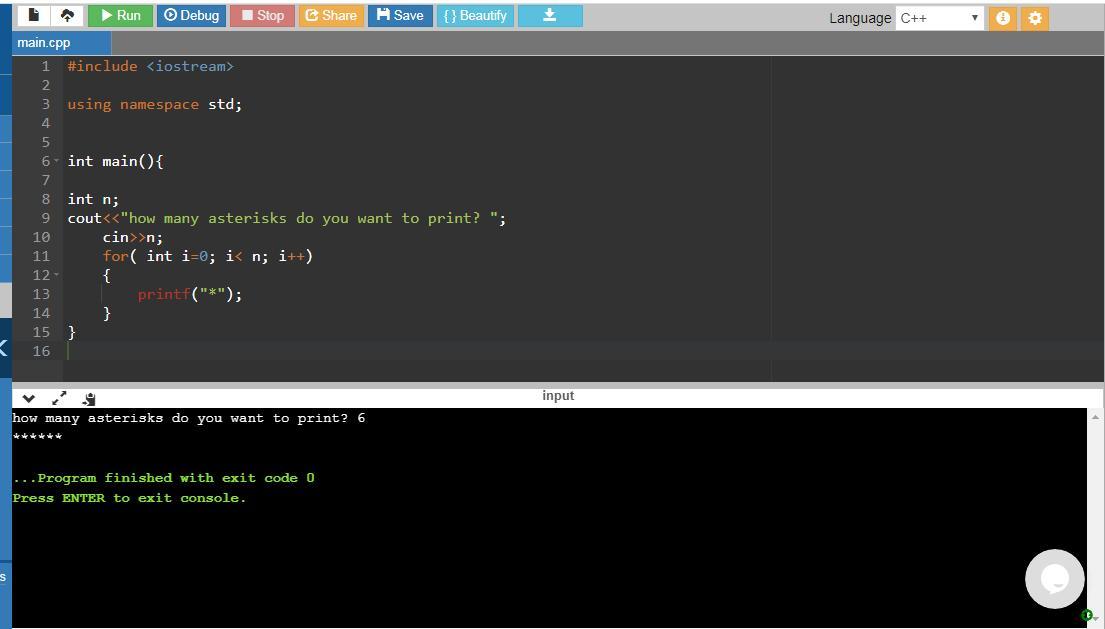Open the Share button
Viewport: 1105px width, 629px height.
coord(331,15)
